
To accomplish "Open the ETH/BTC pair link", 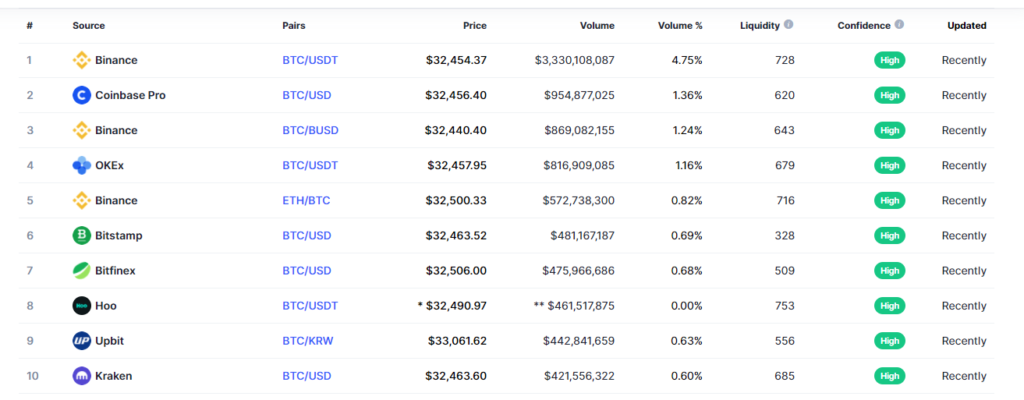I will pyautogui.click(x=306, y=200).
